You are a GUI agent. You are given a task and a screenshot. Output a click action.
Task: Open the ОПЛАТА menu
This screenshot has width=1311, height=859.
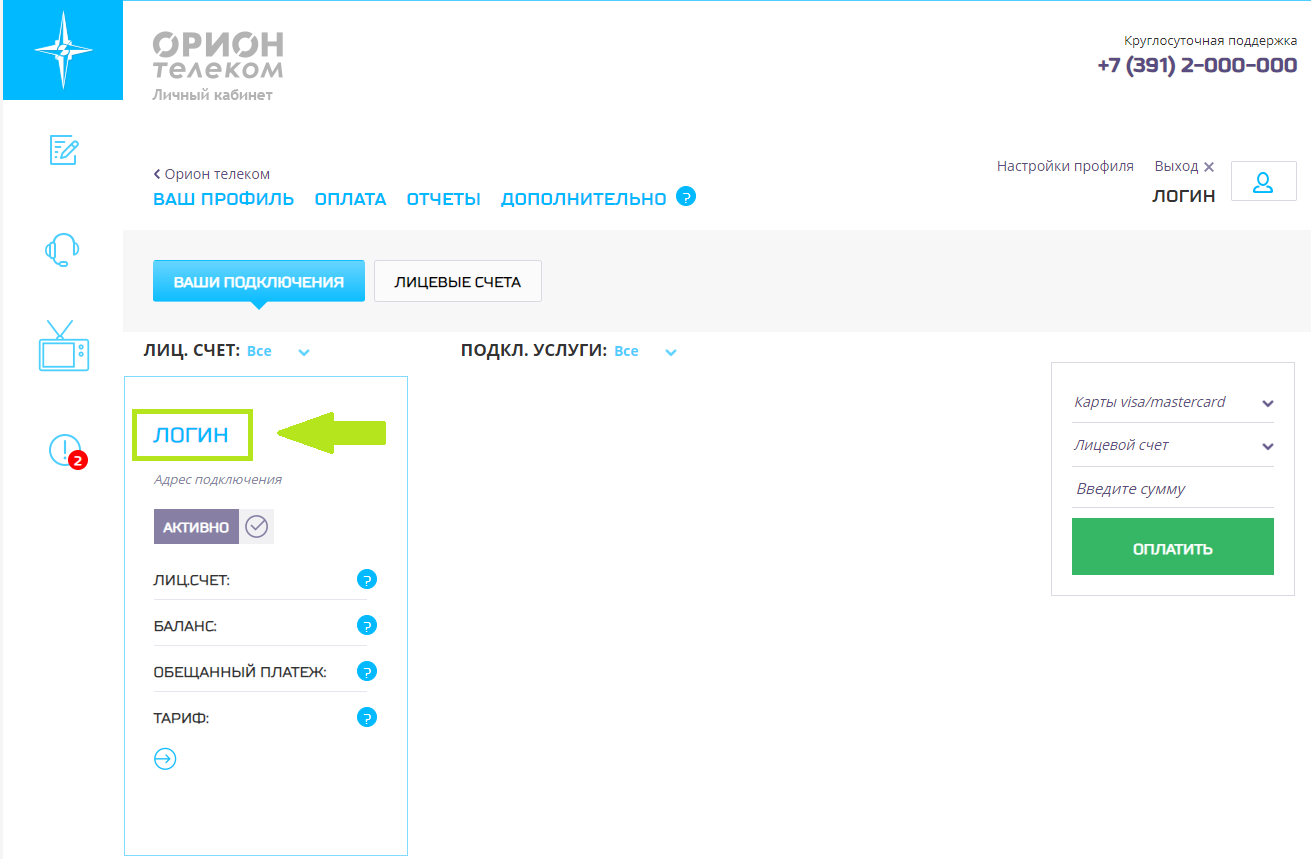[x=350, y=199]
